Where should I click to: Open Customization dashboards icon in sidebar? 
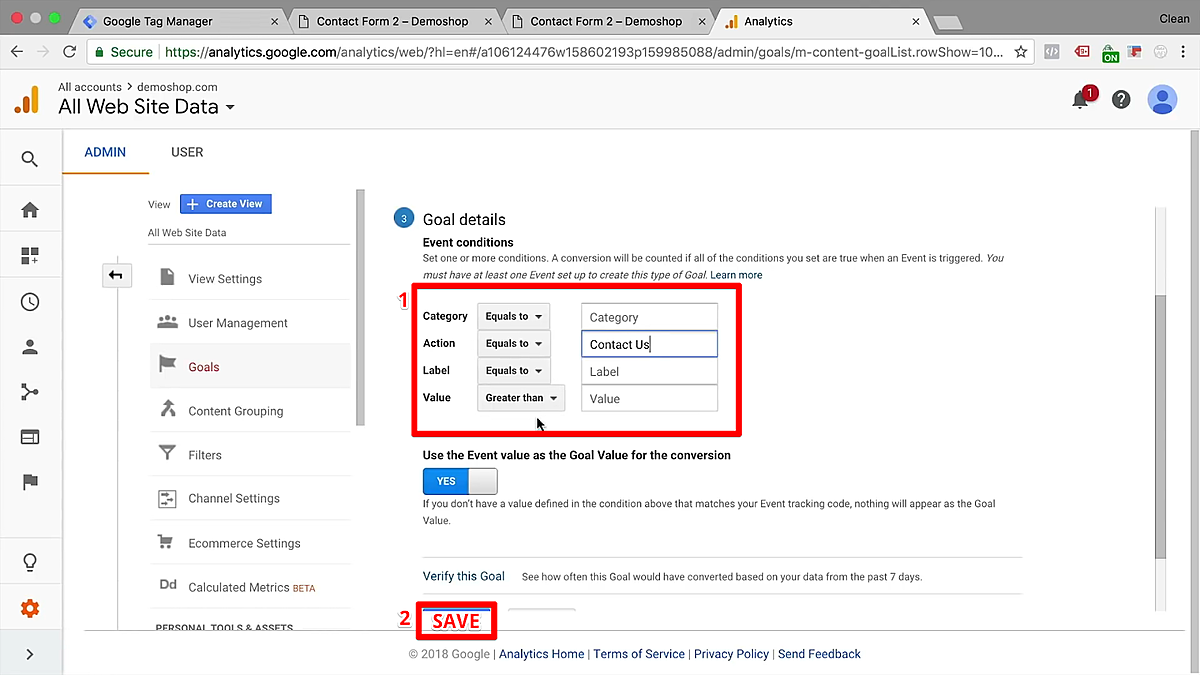[30, 256]
